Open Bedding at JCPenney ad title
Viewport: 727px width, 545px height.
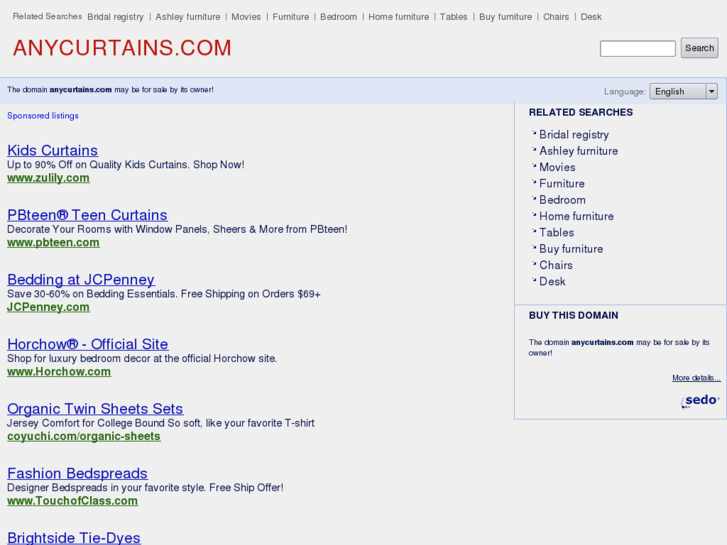81,279
